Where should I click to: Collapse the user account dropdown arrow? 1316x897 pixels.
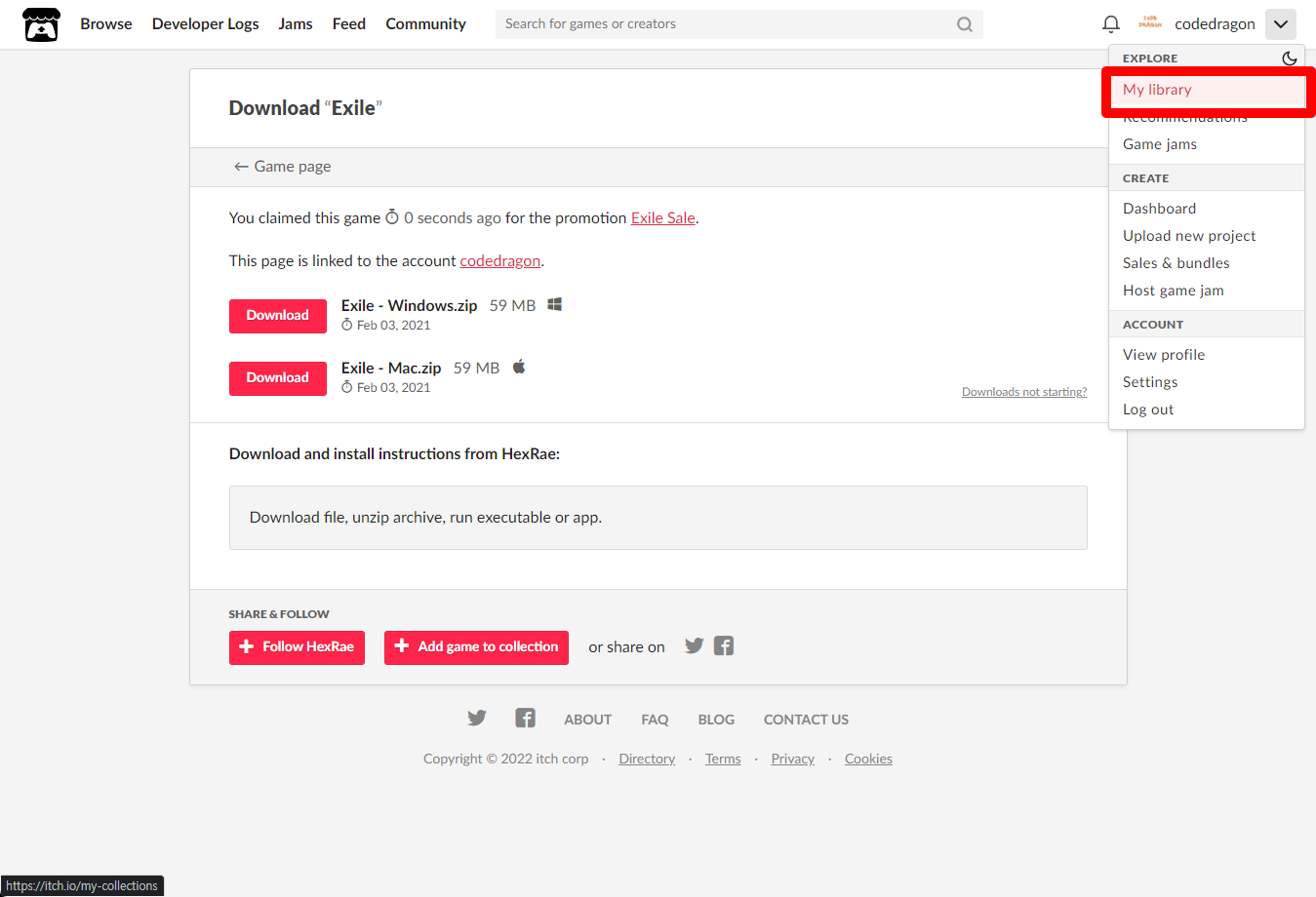tap(1280, 24)
